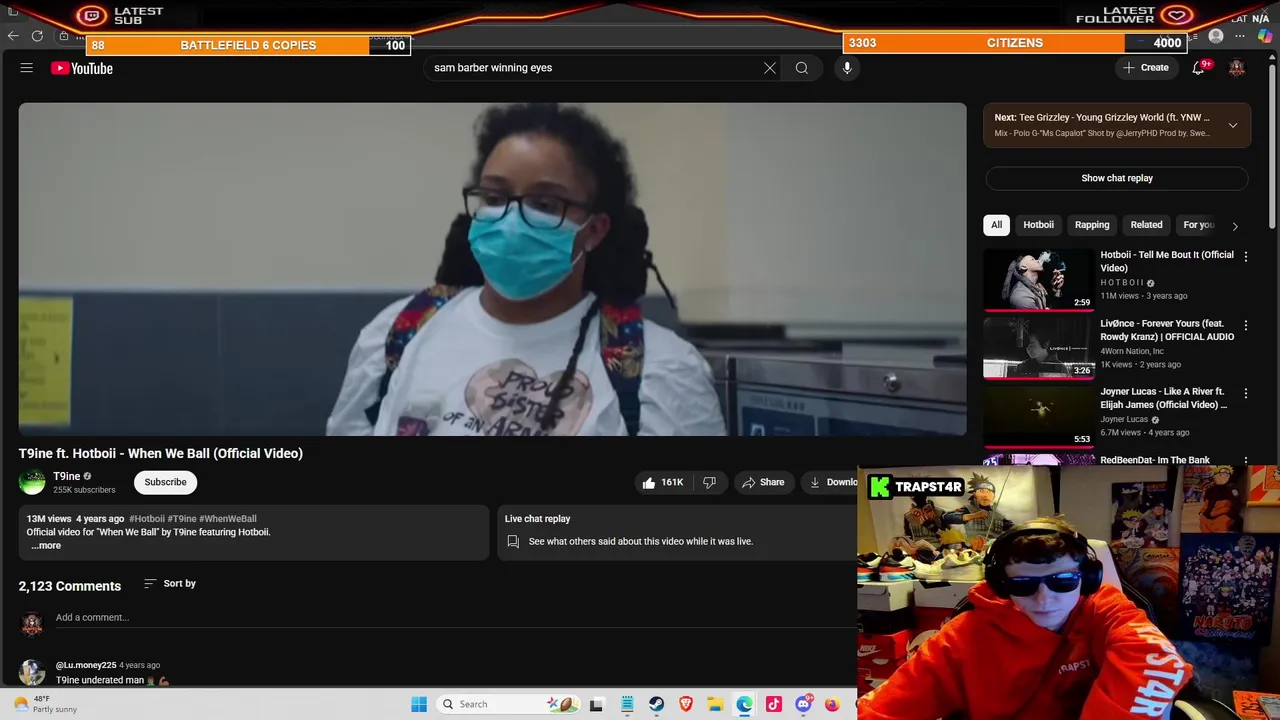Open the Windows Start menu
The image size is (1280, 720).
(x=419, y=704)
